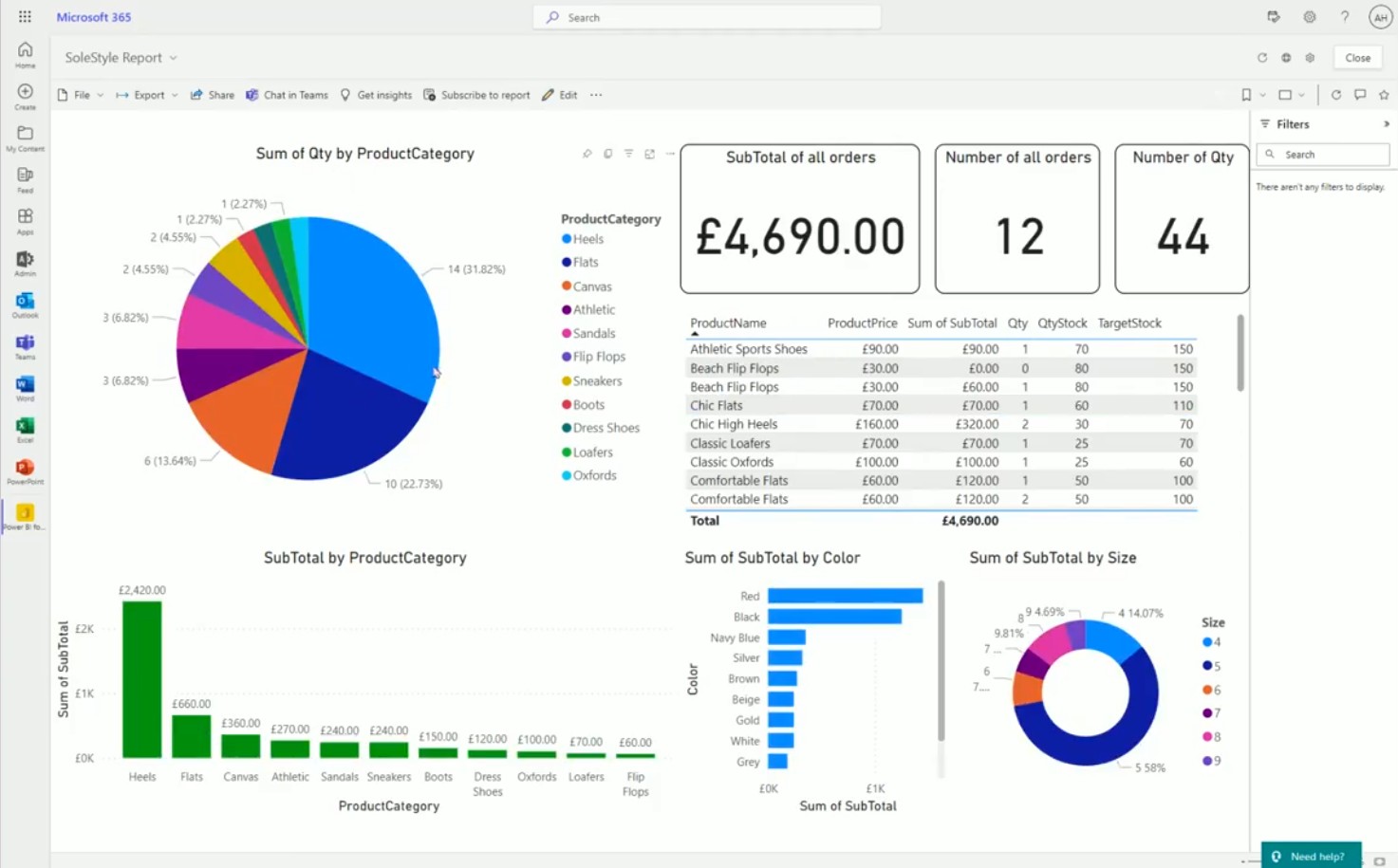Open Settings from the top bar

coord(1309,16)
